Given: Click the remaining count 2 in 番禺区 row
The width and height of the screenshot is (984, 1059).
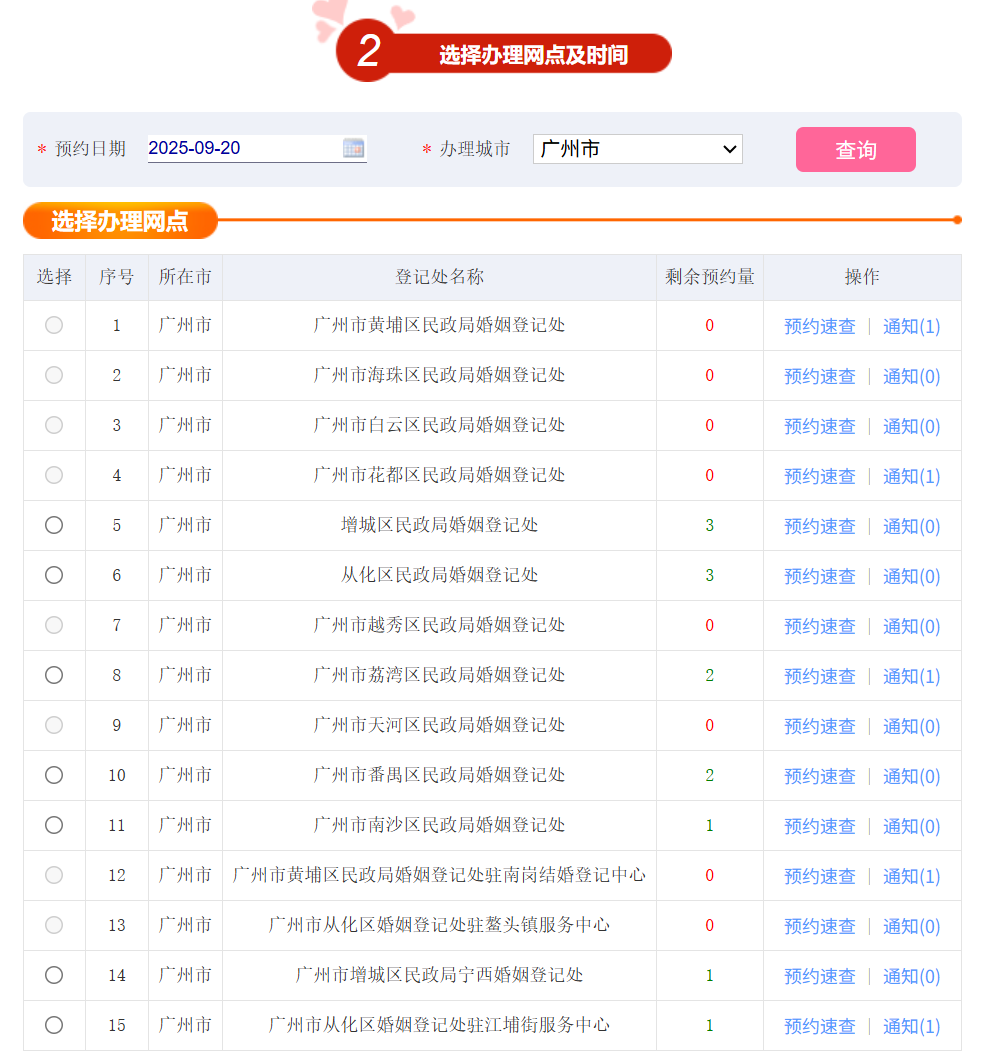Looking at the screenshot, I should (710, 775).
